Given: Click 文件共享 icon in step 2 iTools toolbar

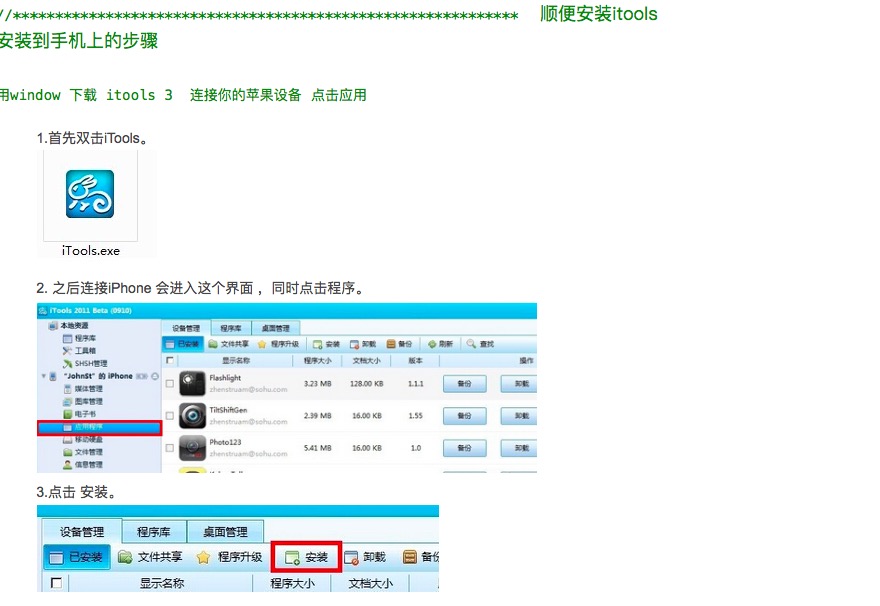Looking at the screenshot, I should click(x=213, y=344).
